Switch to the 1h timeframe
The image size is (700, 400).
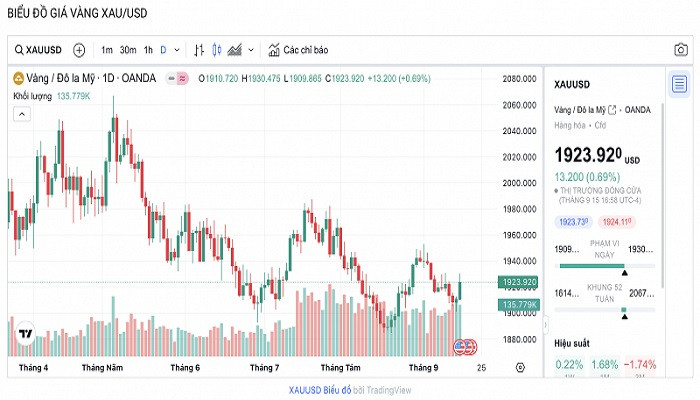point(148,50)
